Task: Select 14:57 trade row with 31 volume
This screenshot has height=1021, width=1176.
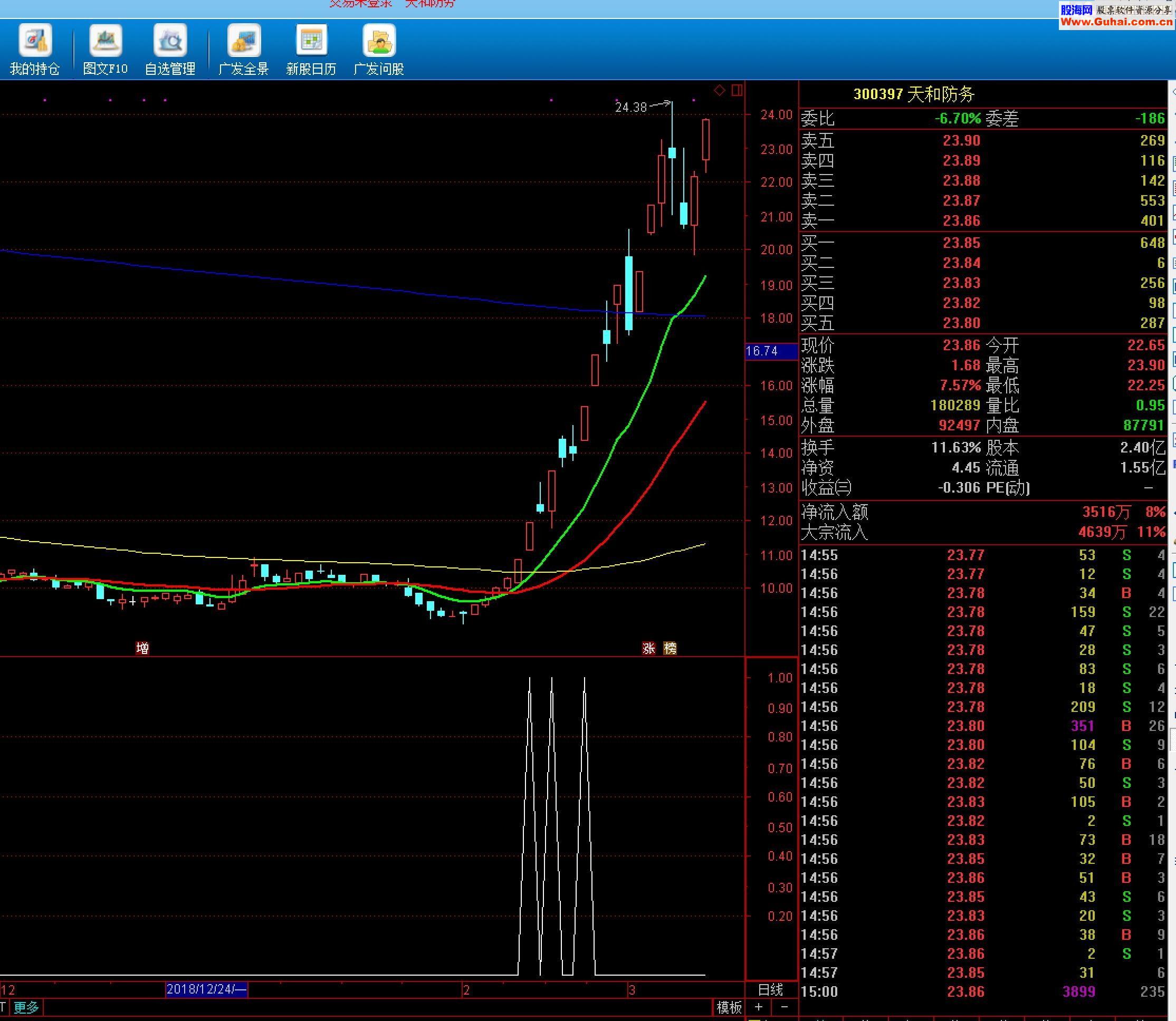Action: click(x=983, y=972)
